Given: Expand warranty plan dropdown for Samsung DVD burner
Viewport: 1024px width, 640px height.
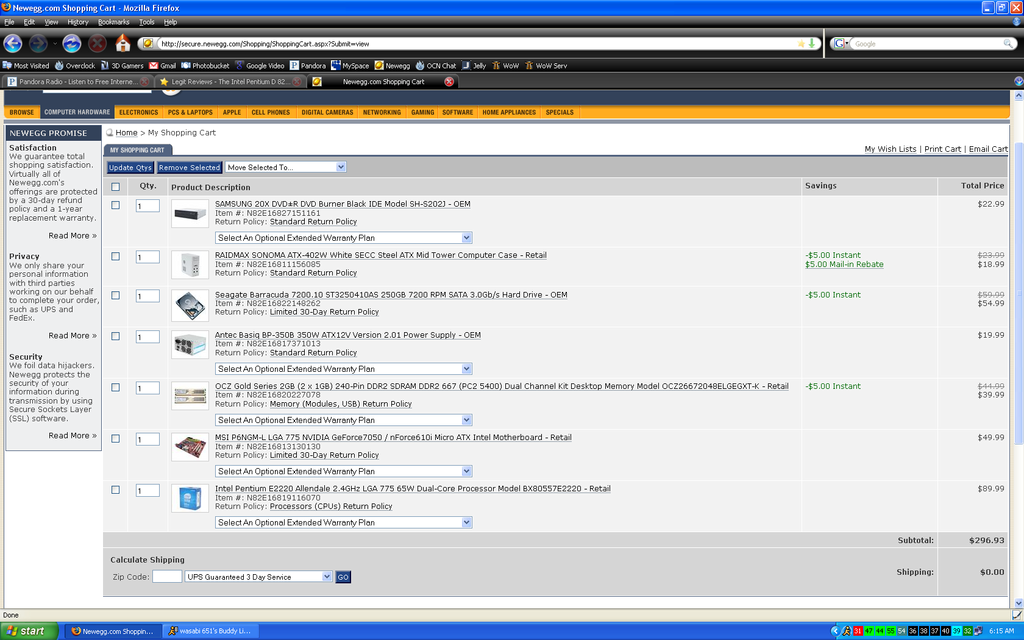Looking at the screenshot, I should [344, 238].
